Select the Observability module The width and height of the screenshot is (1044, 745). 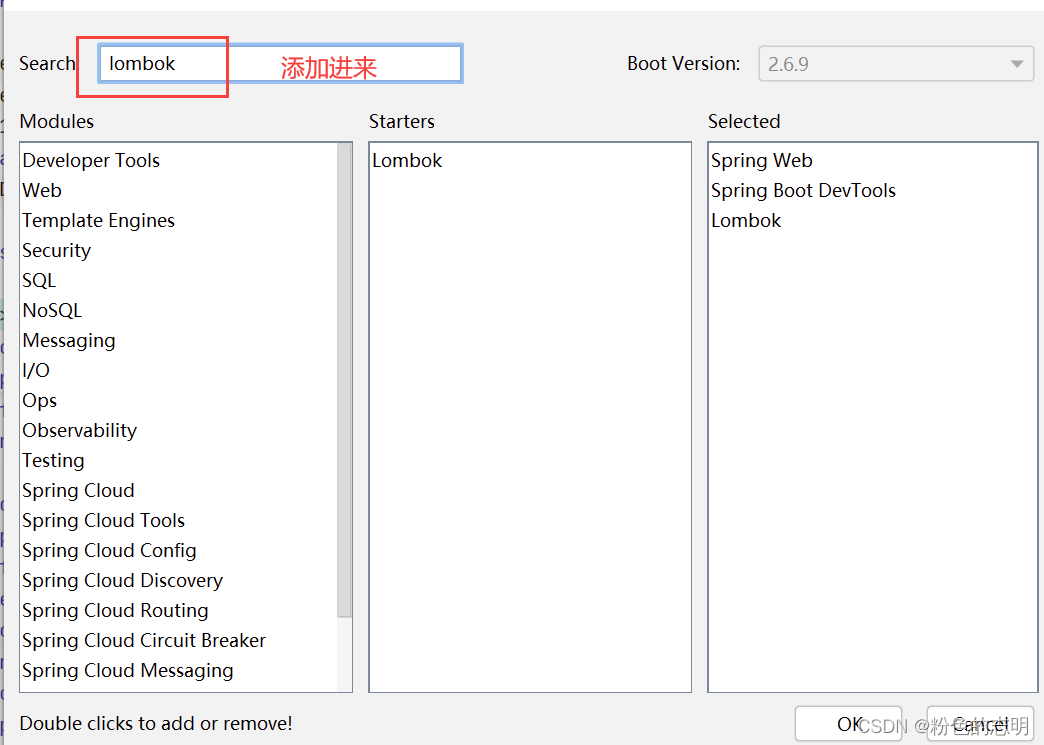click(x=79, y=431)
